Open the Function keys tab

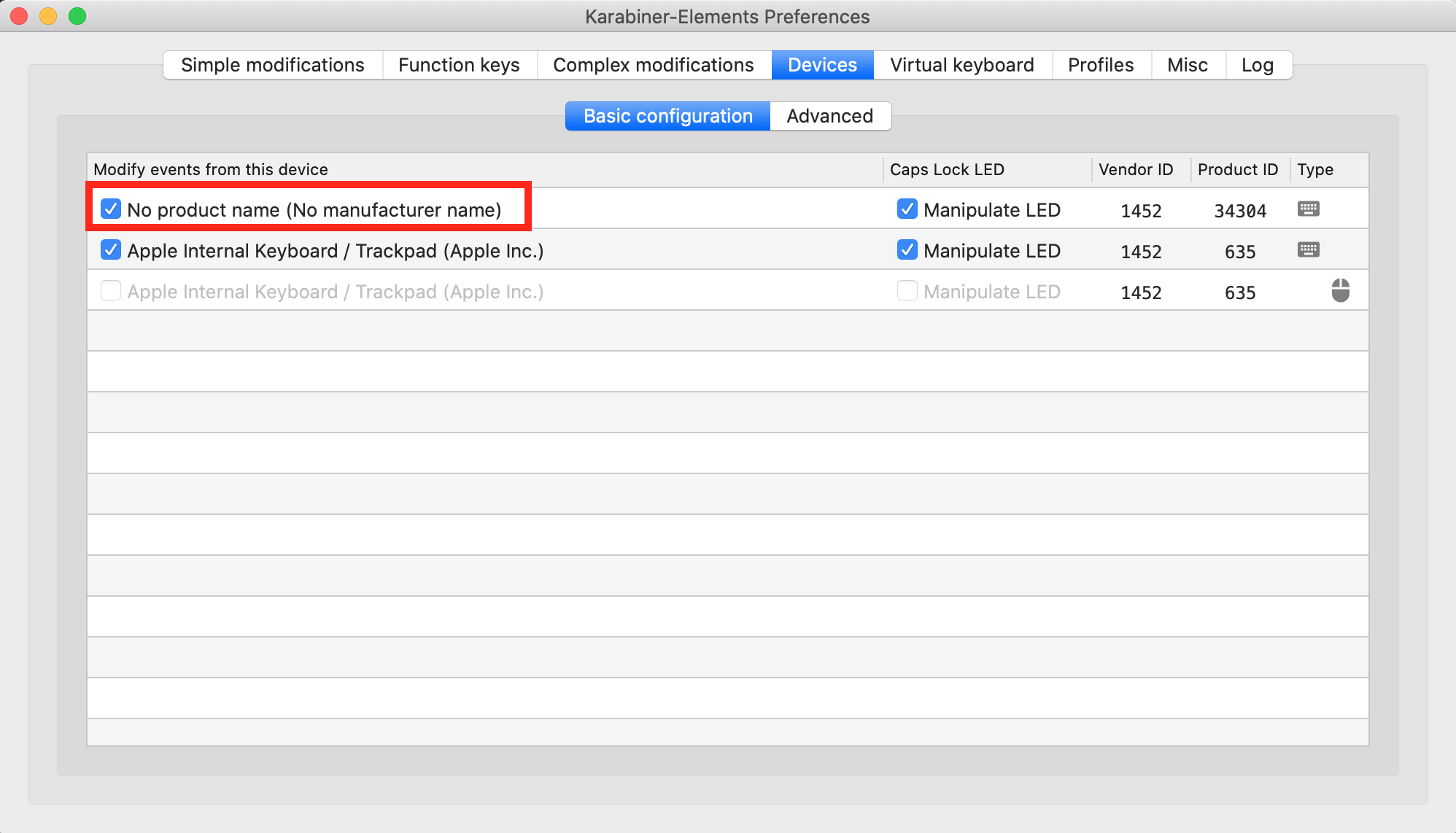point(460,65)
